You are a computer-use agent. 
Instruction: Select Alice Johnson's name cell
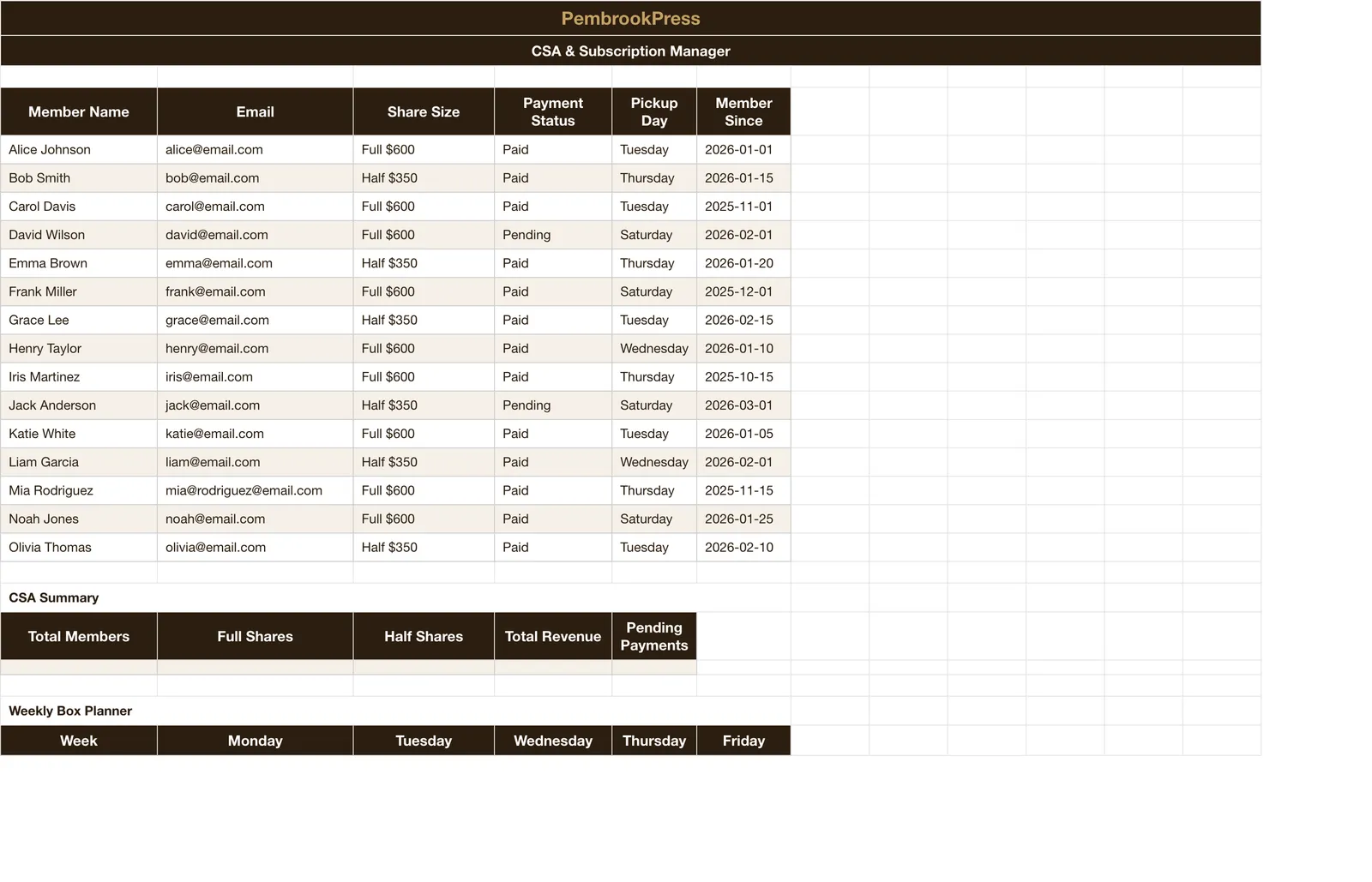point(79,149)
